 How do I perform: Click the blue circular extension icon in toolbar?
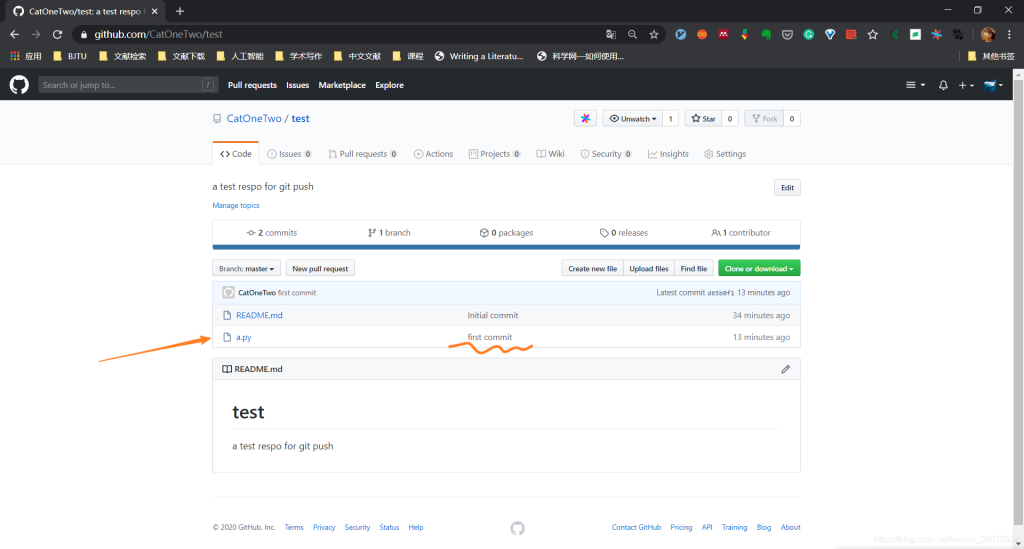(680, 35)
